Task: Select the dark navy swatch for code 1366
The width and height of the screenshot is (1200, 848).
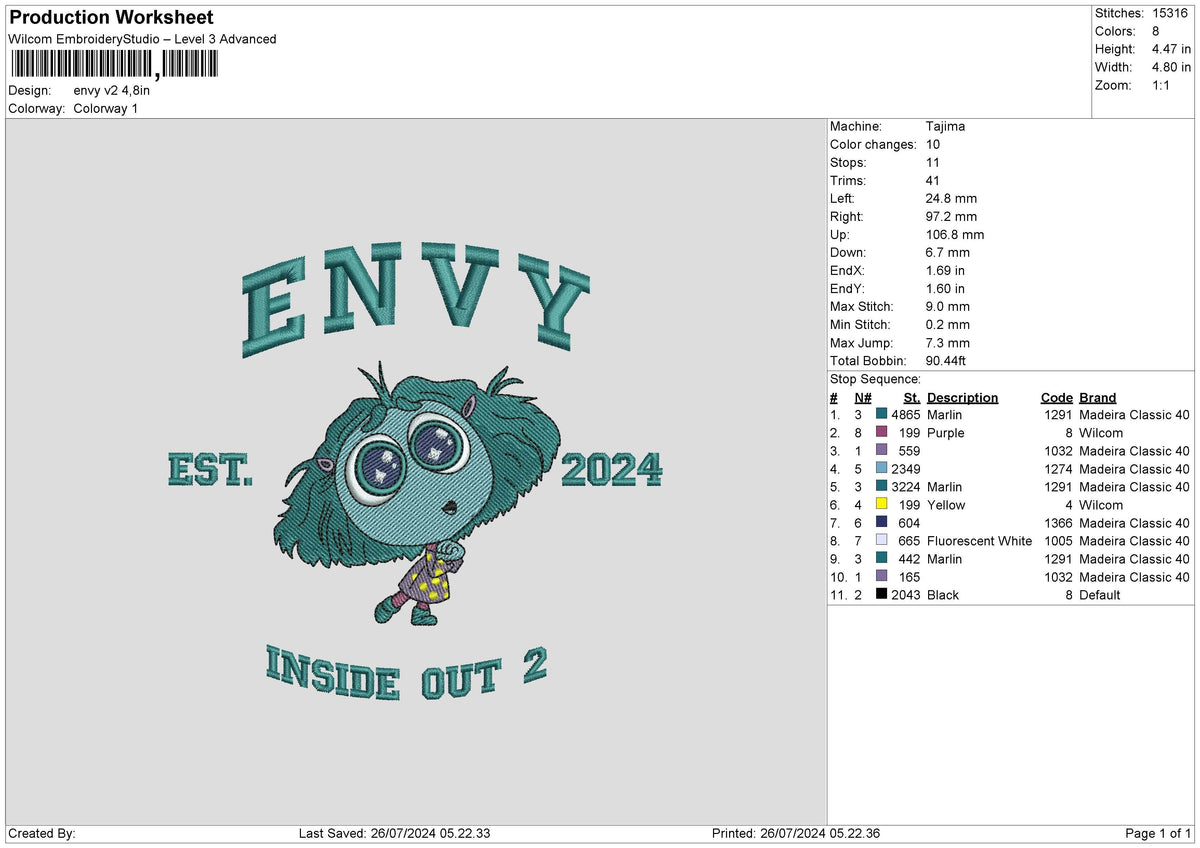Action: pos(881,523)
